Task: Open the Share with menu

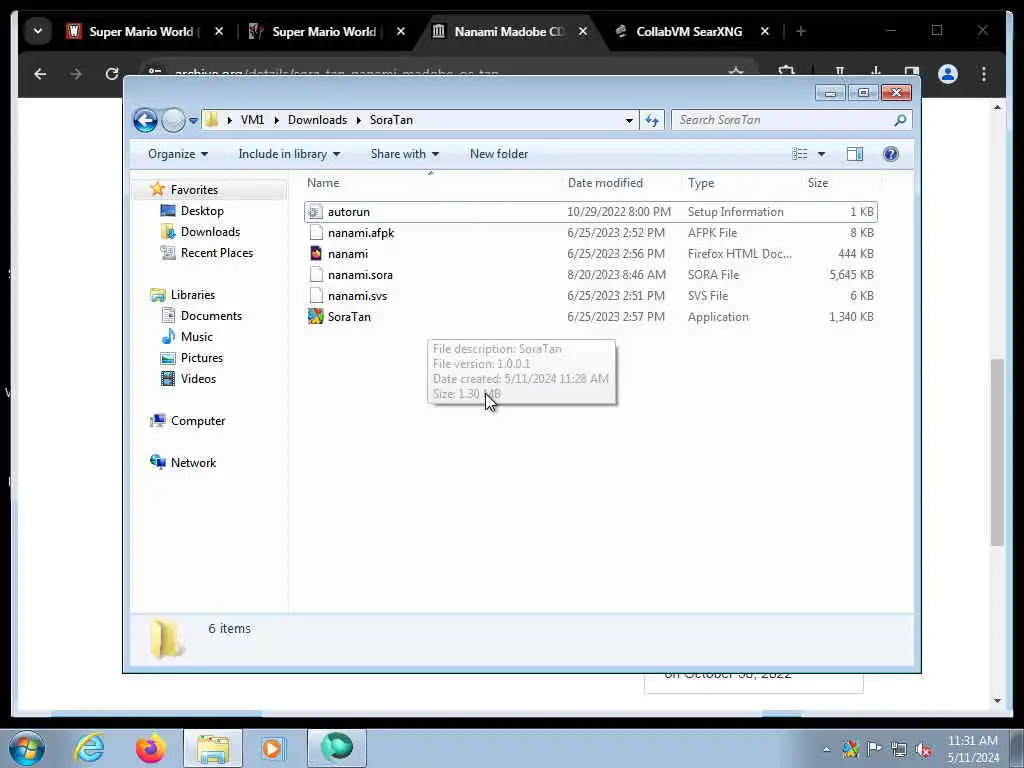Action: (404, 154)
